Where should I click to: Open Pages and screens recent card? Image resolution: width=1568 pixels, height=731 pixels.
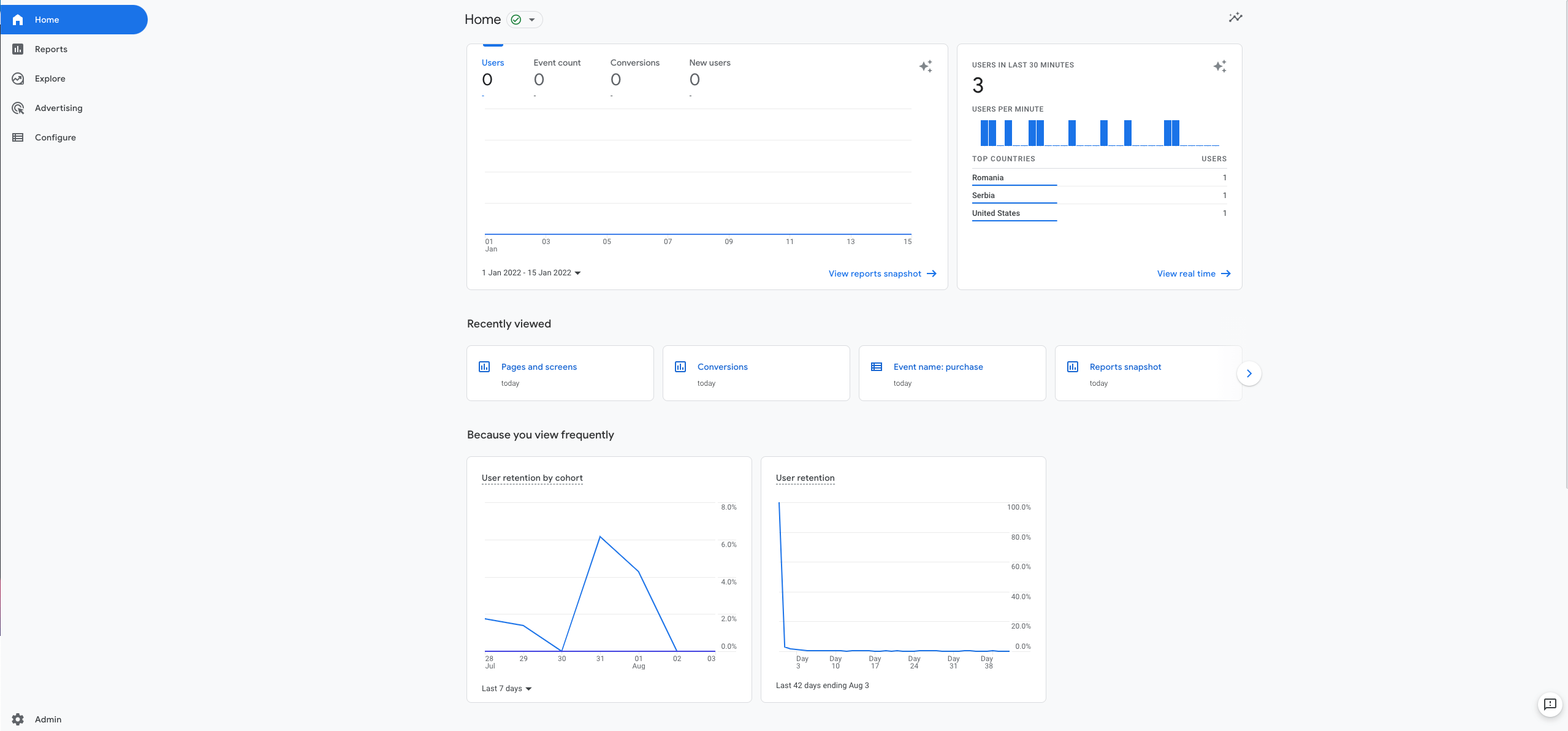pos(560,373)
